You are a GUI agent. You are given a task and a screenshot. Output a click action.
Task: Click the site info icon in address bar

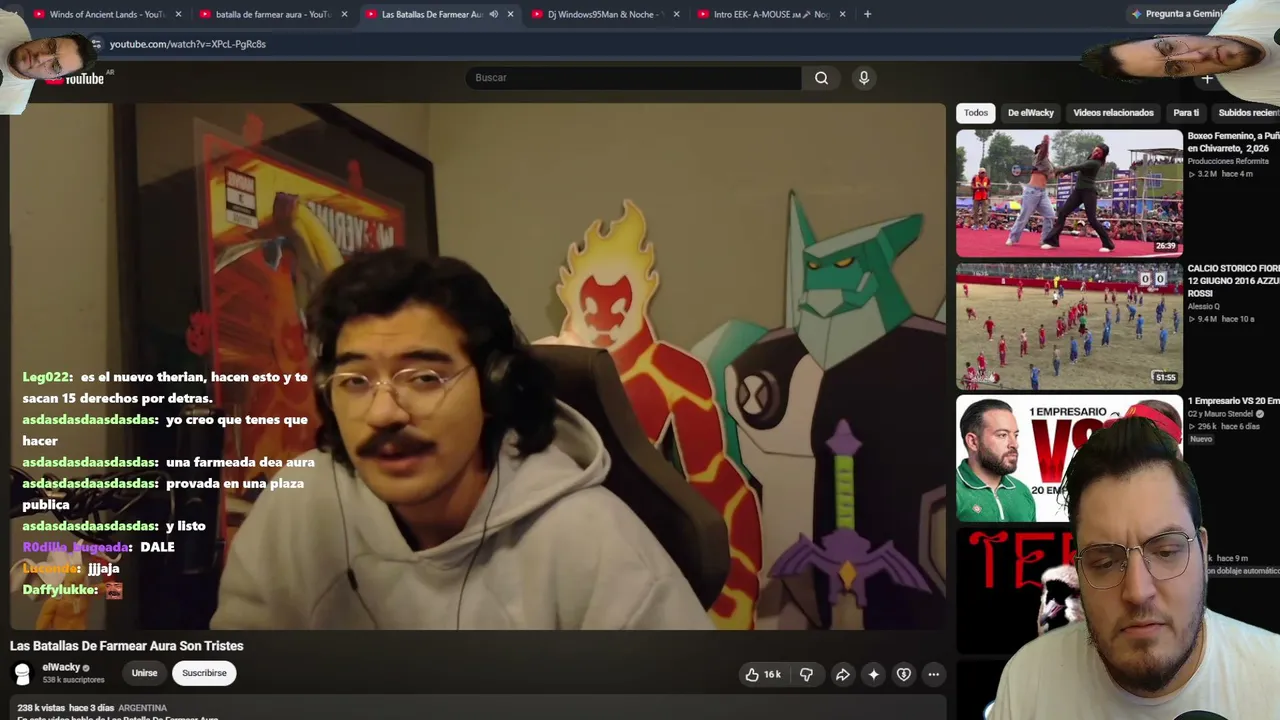(96, 44)
